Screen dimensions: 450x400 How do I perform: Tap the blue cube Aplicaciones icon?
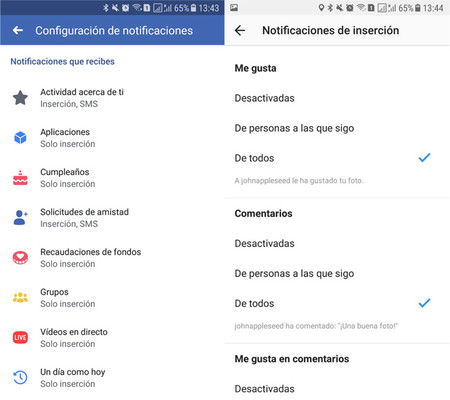(20, 137)
